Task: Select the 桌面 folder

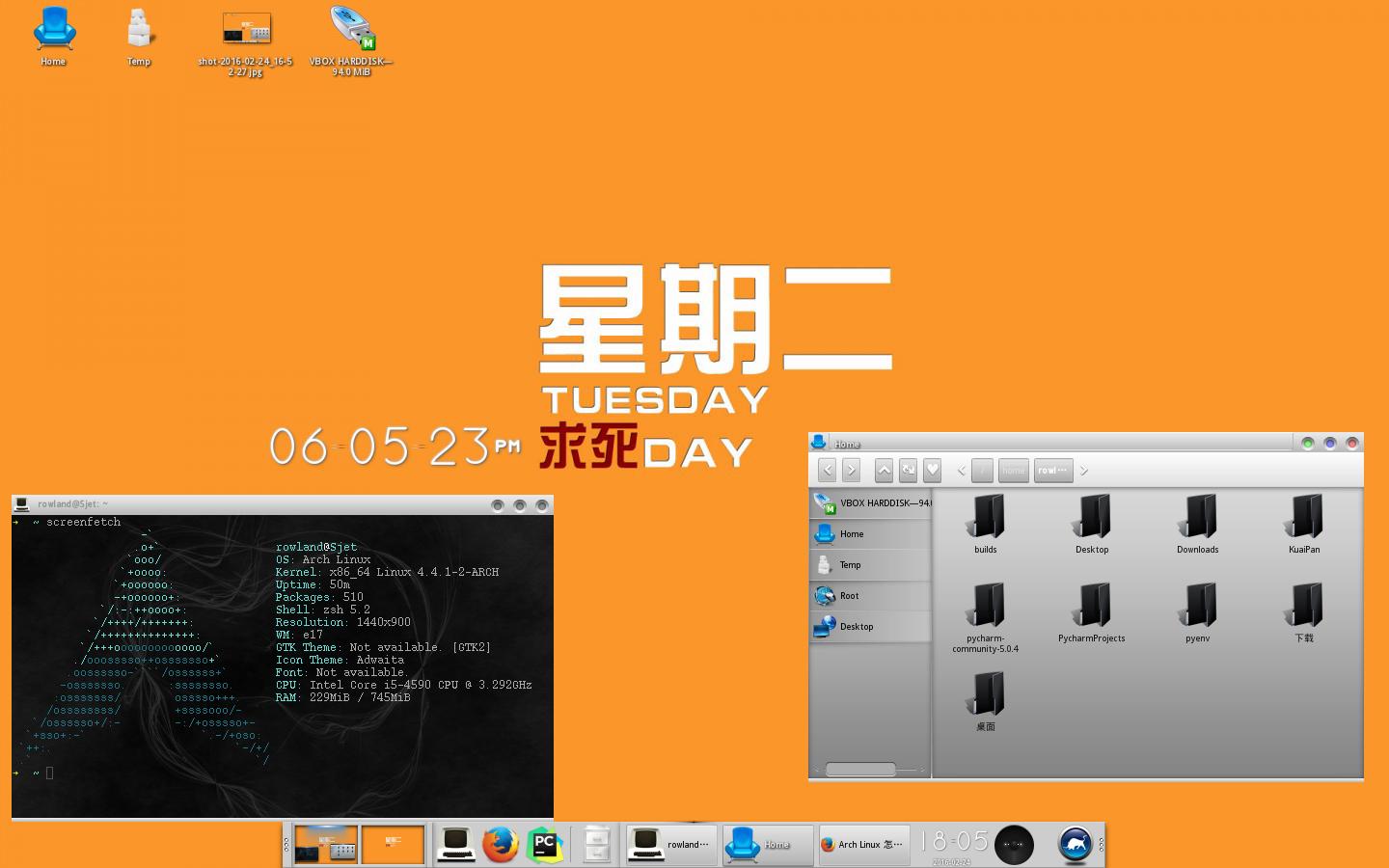Action: 986,701
